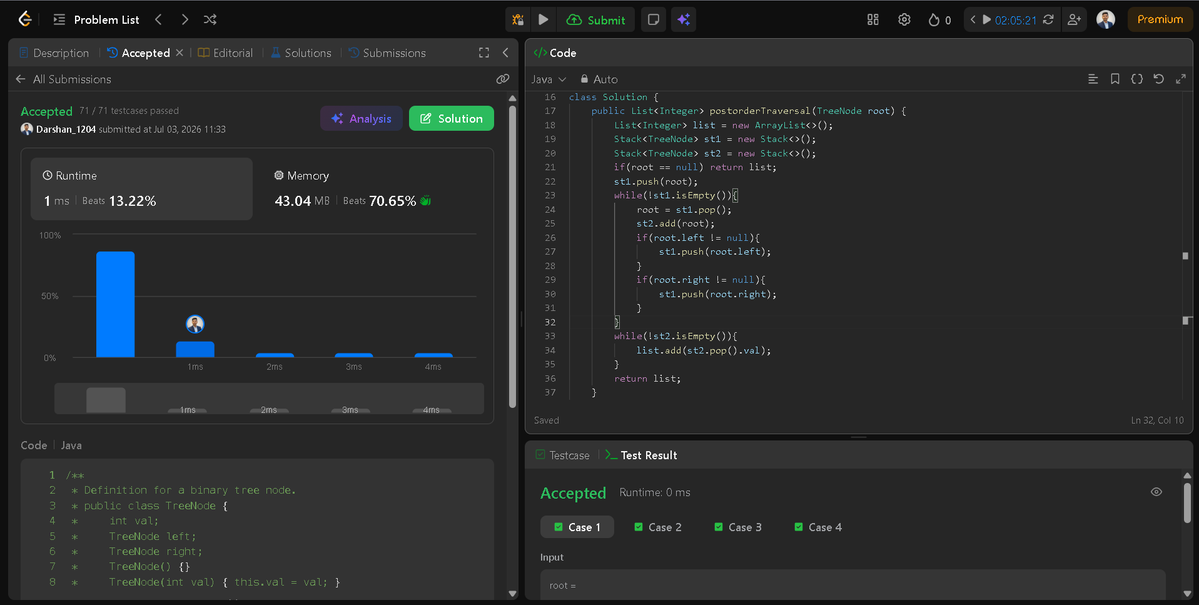Click the clapping hands icon beside 70.65%
The height and width of the screenshot is (605, 1199).
tap(426, 201)
